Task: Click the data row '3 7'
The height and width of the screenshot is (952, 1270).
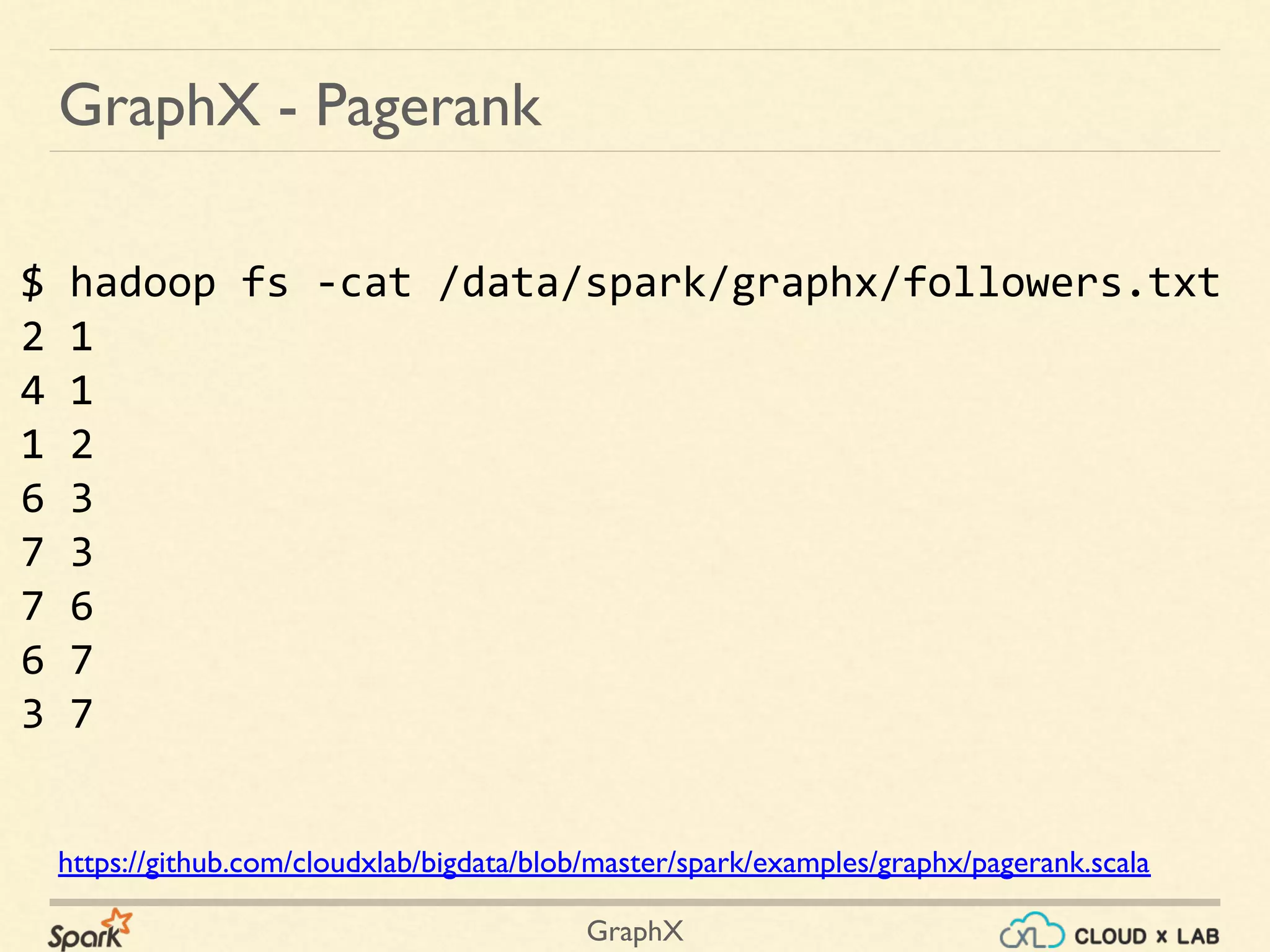Action: coord(57,715)
